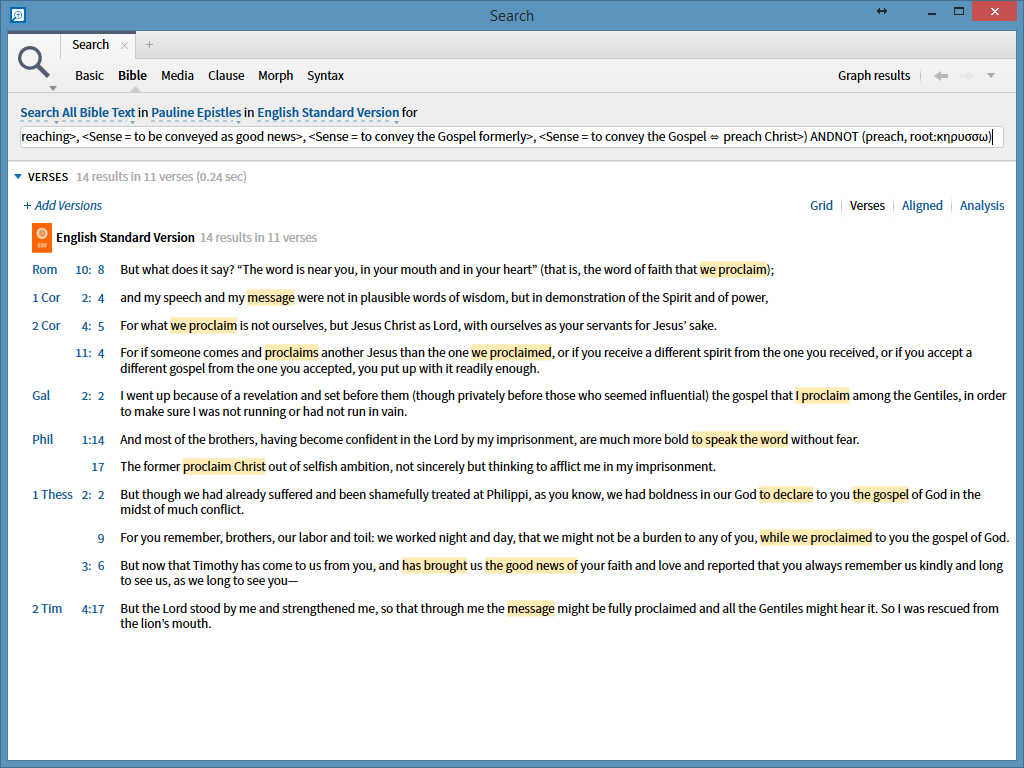Click English Standard Version results heading
This screenshot has width=1024, height=768.
click(x=125, y=238)
